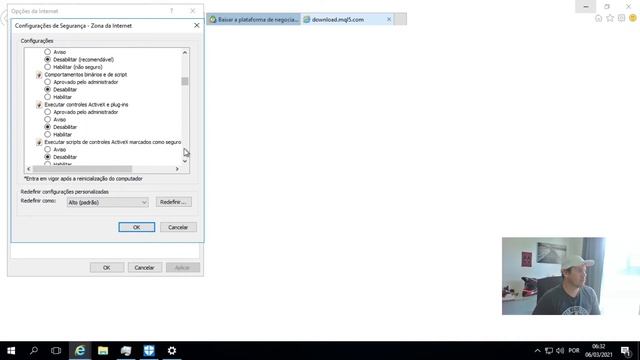The height and width of the screenshot is (360, 640).
Task: Click the Comportamentos binários e de script category icon
Action: point(39,75)
